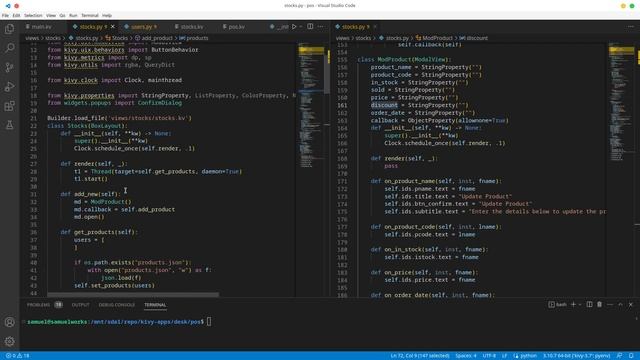
Task: Expand views breadcrumb in right editor
Action: (x=343, y=38)
